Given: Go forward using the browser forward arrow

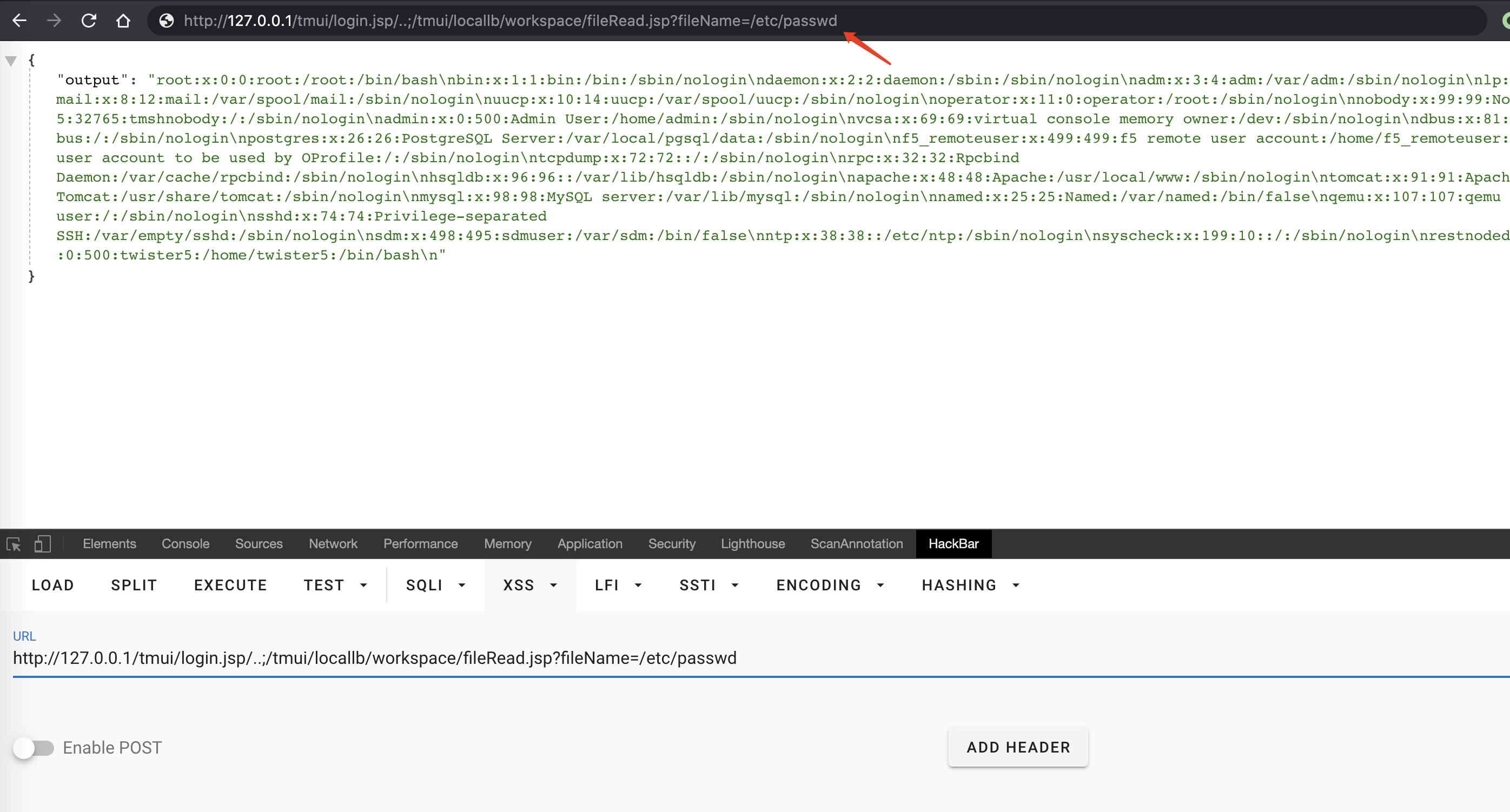Looking at the screenshot, I should point(54,21).
